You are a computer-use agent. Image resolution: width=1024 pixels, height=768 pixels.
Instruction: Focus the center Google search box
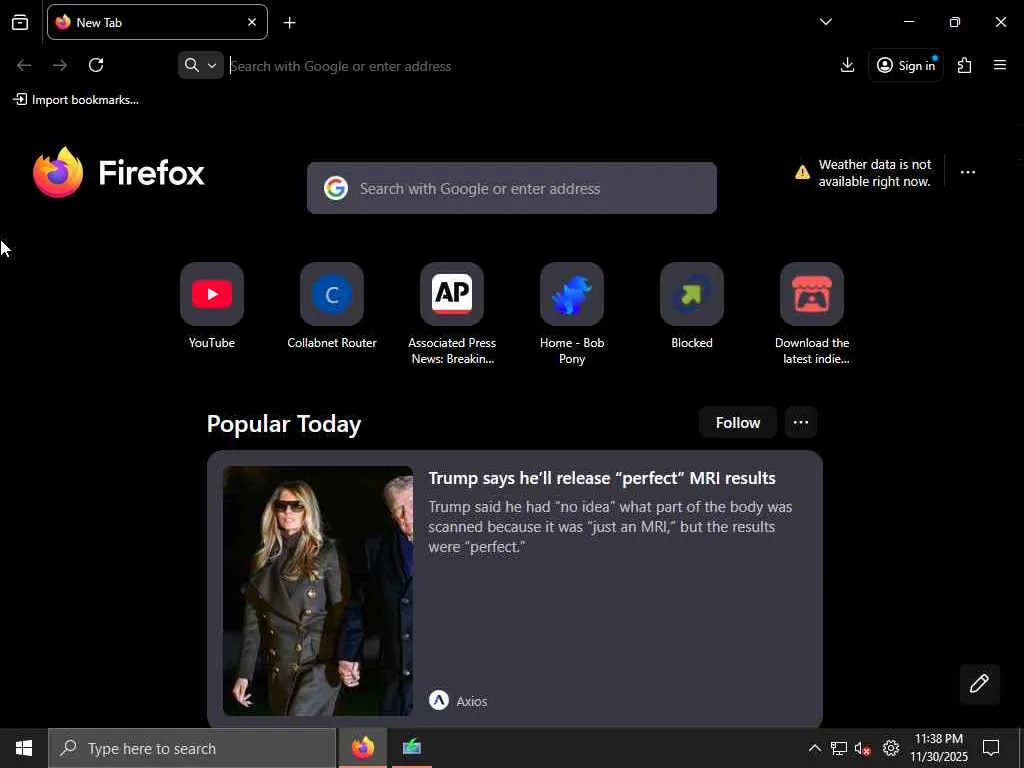point(512,188)
